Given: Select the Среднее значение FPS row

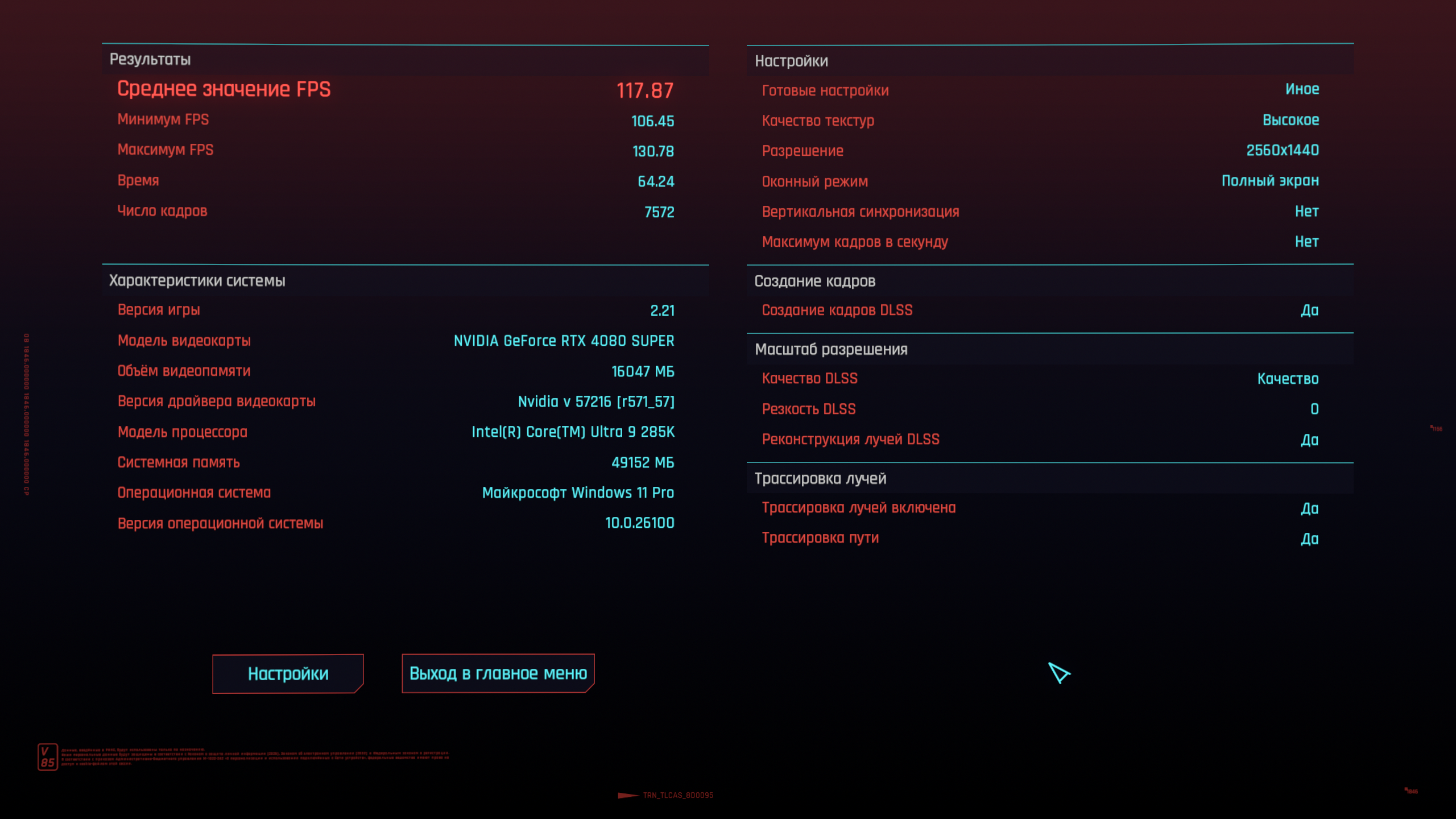Looking at the screenshot, I should tap(395, 90).
